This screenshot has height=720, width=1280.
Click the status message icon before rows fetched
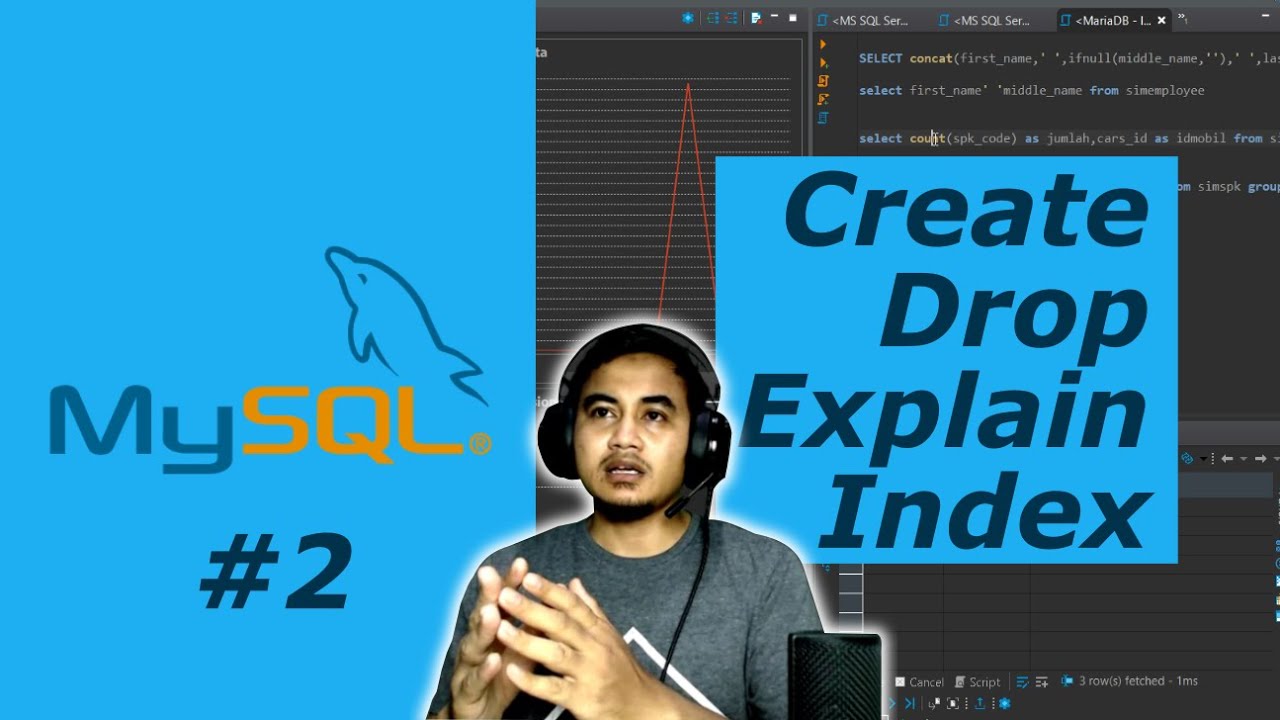point(1067,681)
